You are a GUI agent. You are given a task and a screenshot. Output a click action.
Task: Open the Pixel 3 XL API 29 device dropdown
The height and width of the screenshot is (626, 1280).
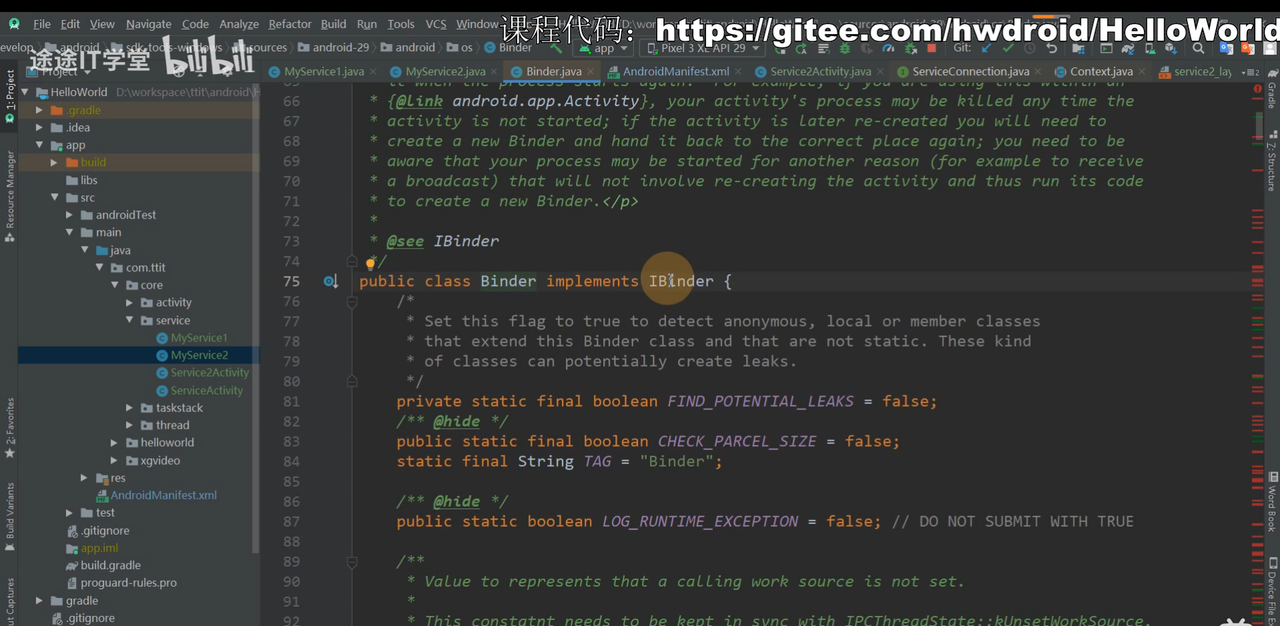(x=702, y=47)
